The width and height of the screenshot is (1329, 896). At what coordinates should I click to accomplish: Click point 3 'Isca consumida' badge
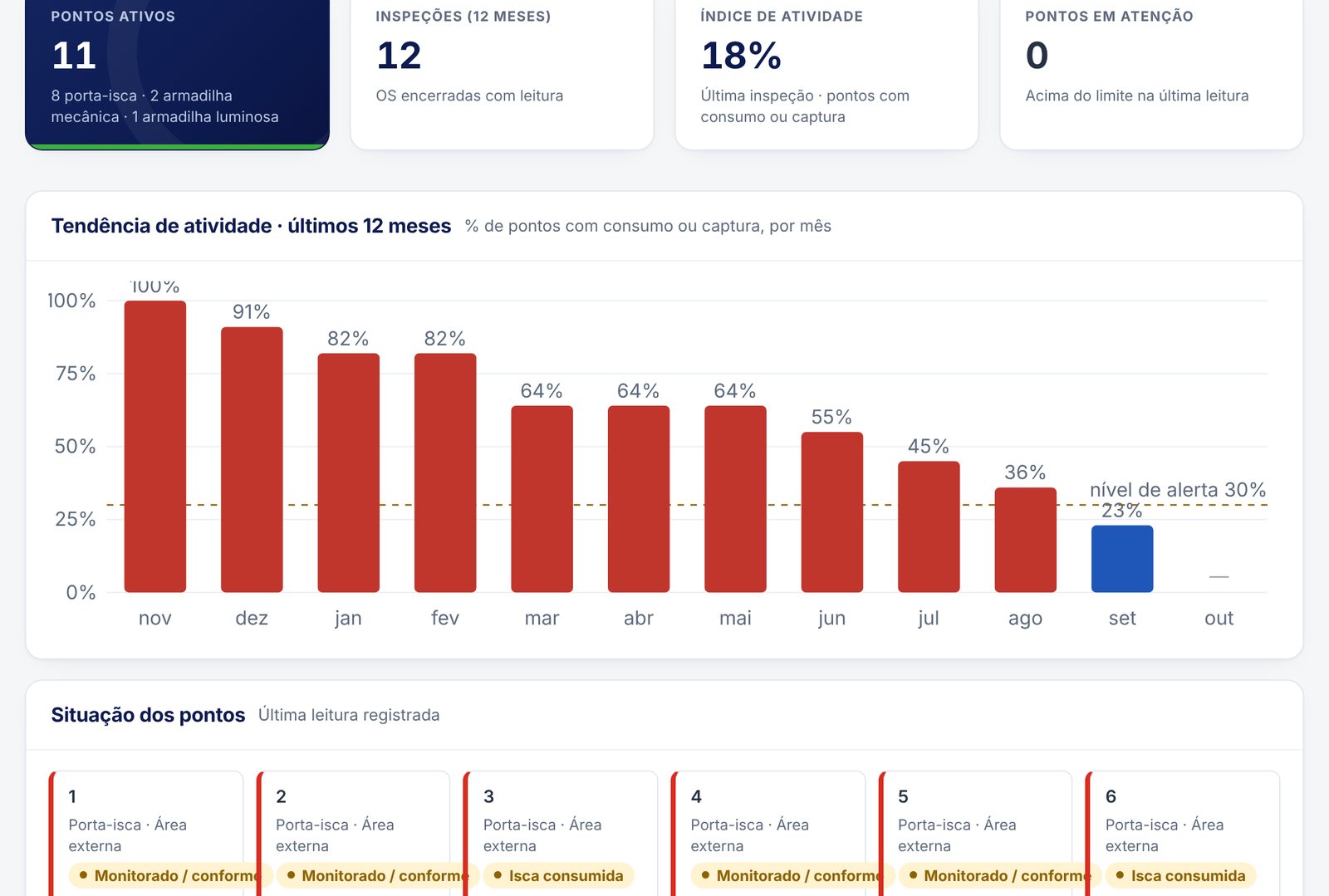(x=559, y=876)
